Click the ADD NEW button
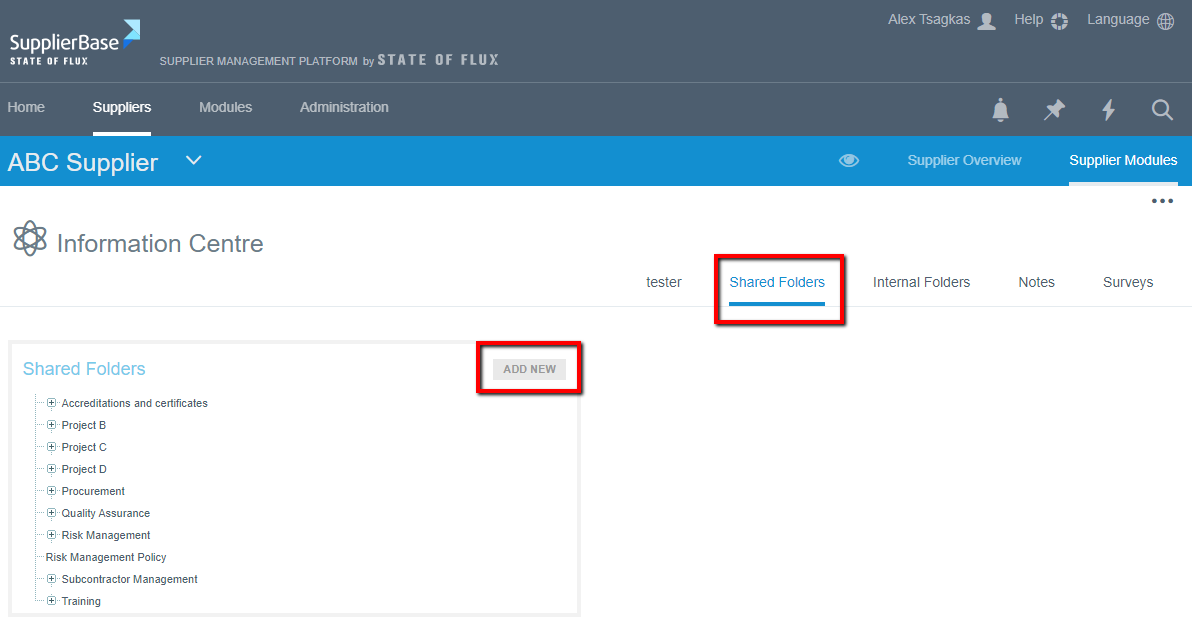 [529, 369]
